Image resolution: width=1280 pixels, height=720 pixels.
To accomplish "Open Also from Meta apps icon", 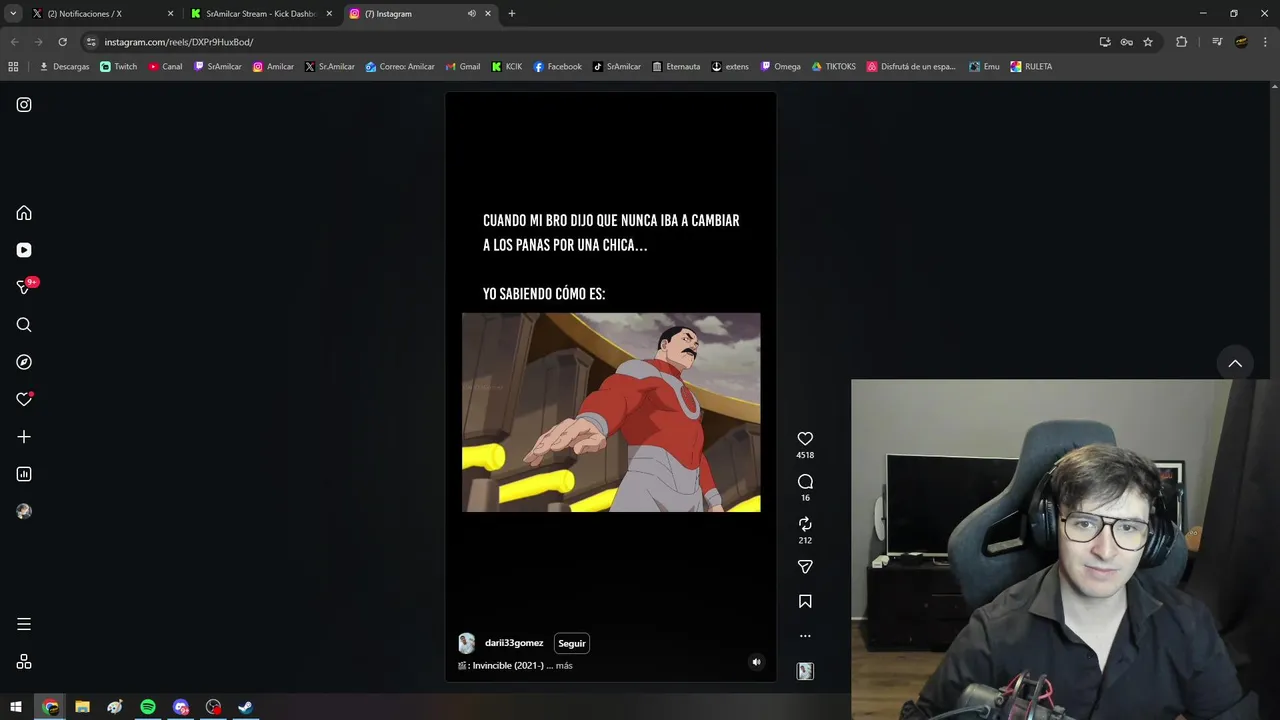I will coord(24,662).
